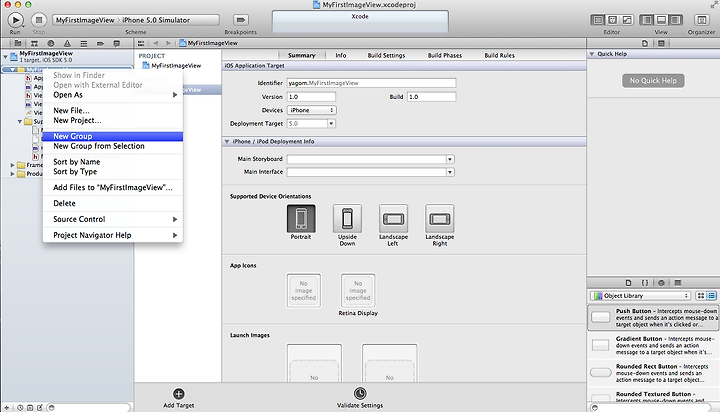Choose New Project... in the context menu

113,120
